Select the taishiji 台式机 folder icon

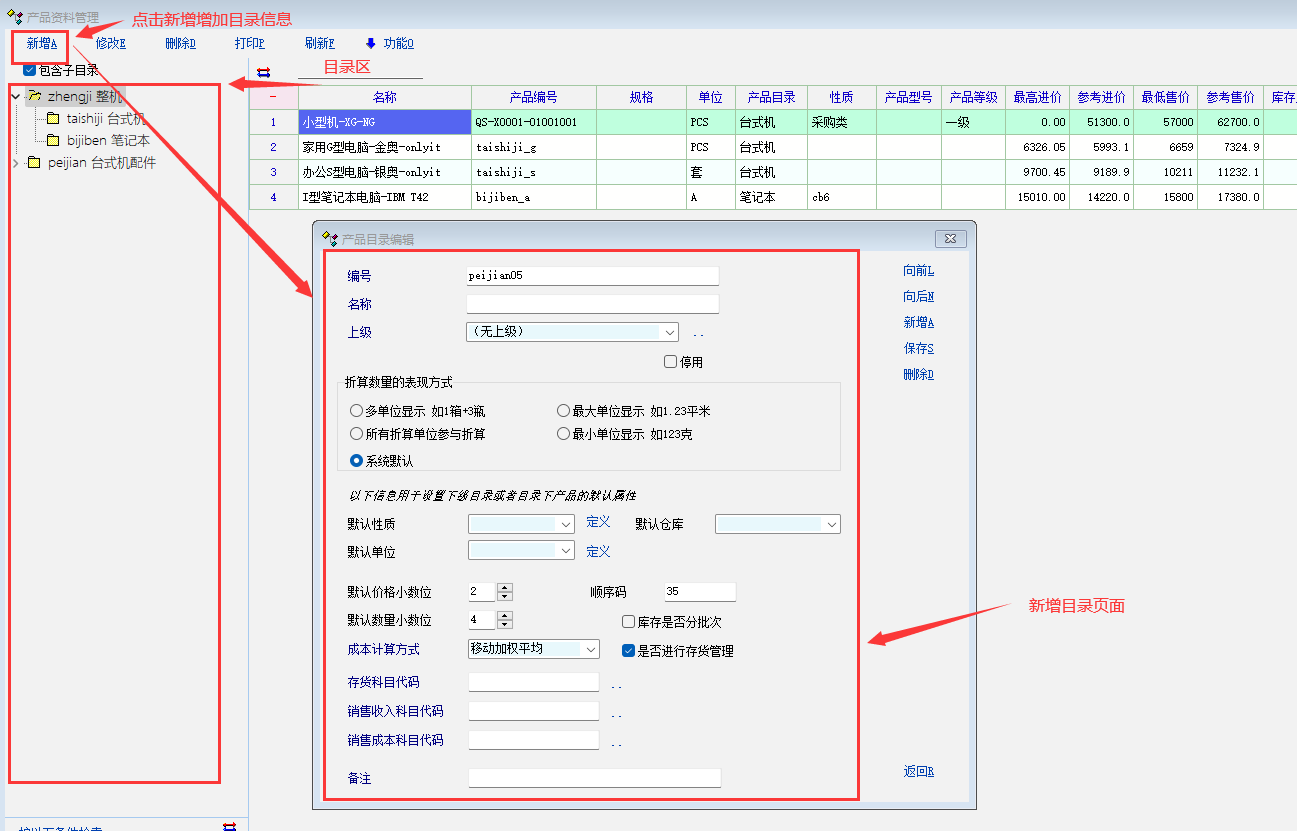click(53, 119)
